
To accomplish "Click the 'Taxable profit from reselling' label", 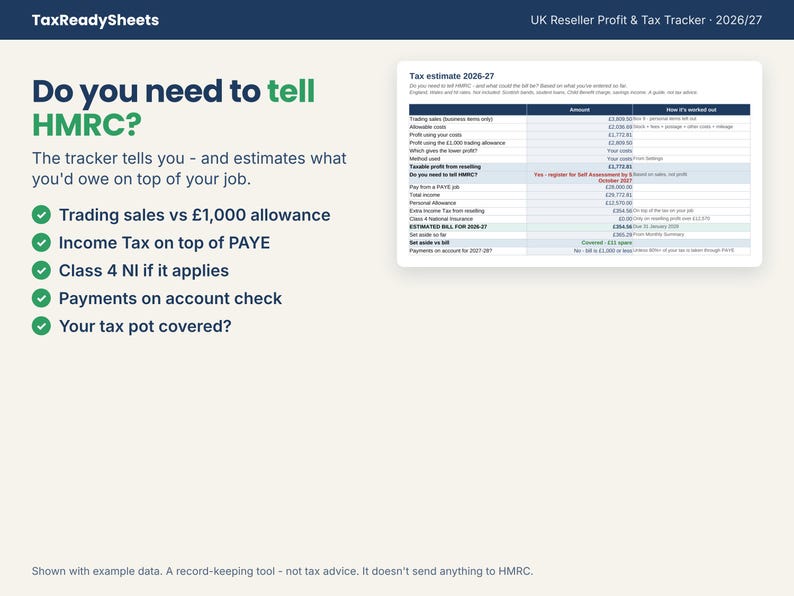I will pyautogui.click(x=445, y=167).
